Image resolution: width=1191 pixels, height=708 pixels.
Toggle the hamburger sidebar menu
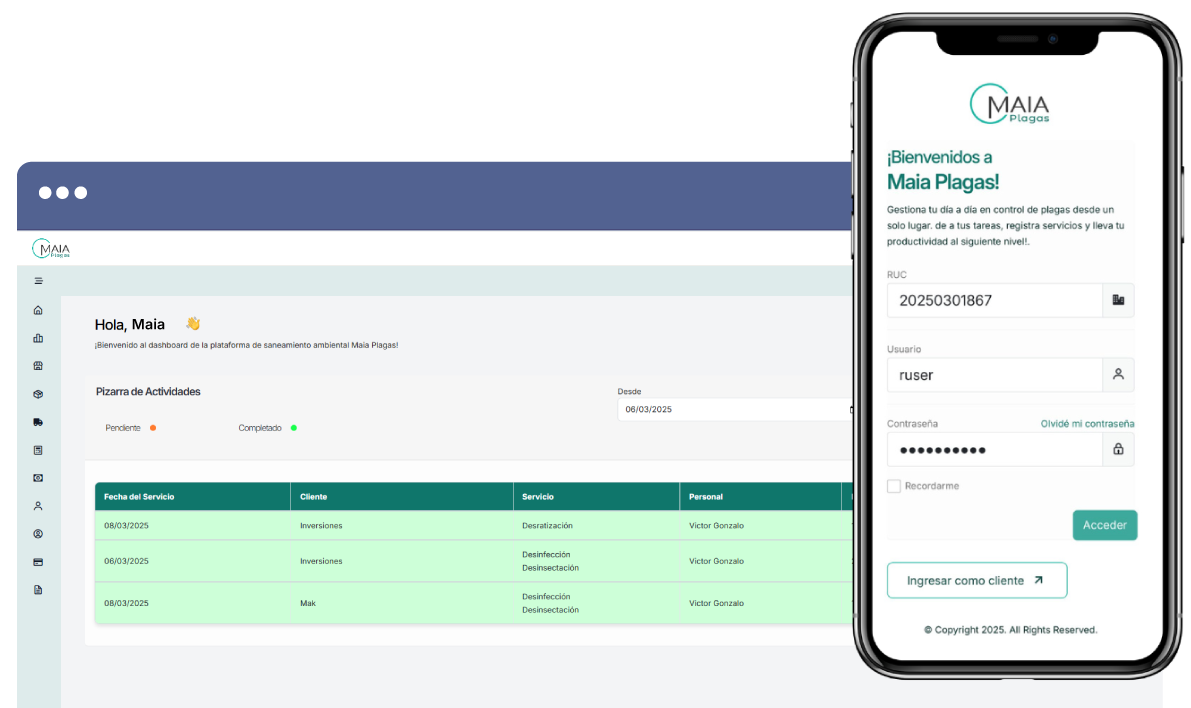38,281
